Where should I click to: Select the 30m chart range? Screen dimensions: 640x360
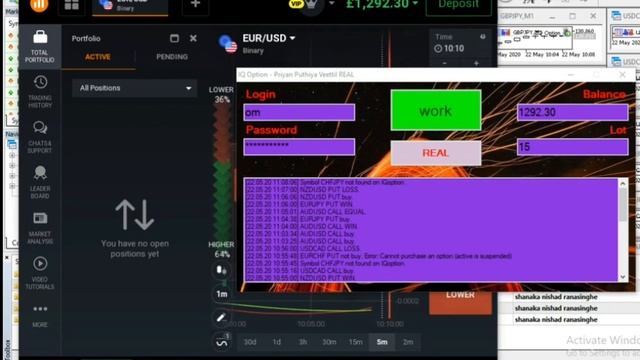[x=329, y=342]
